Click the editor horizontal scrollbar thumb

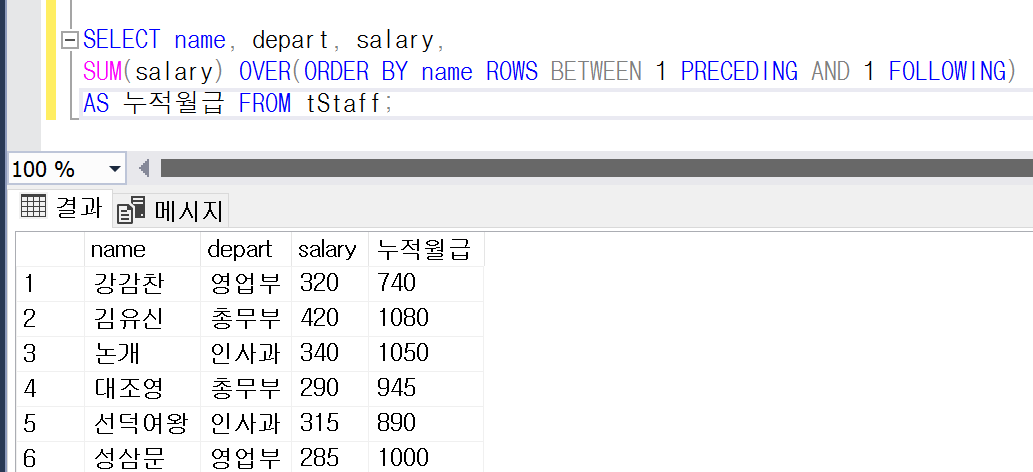(x=596, y=168)
